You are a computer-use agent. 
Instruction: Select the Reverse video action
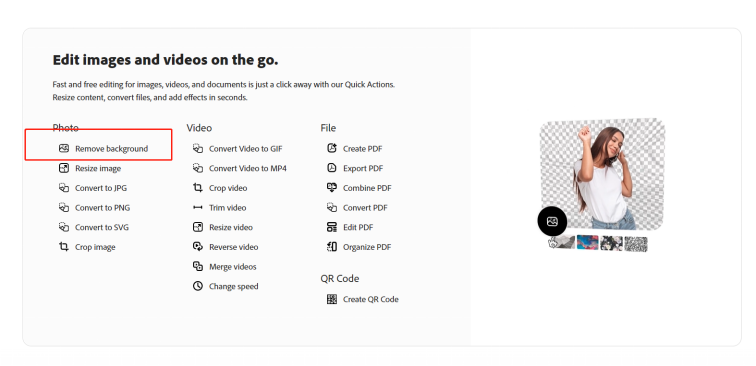233,247
